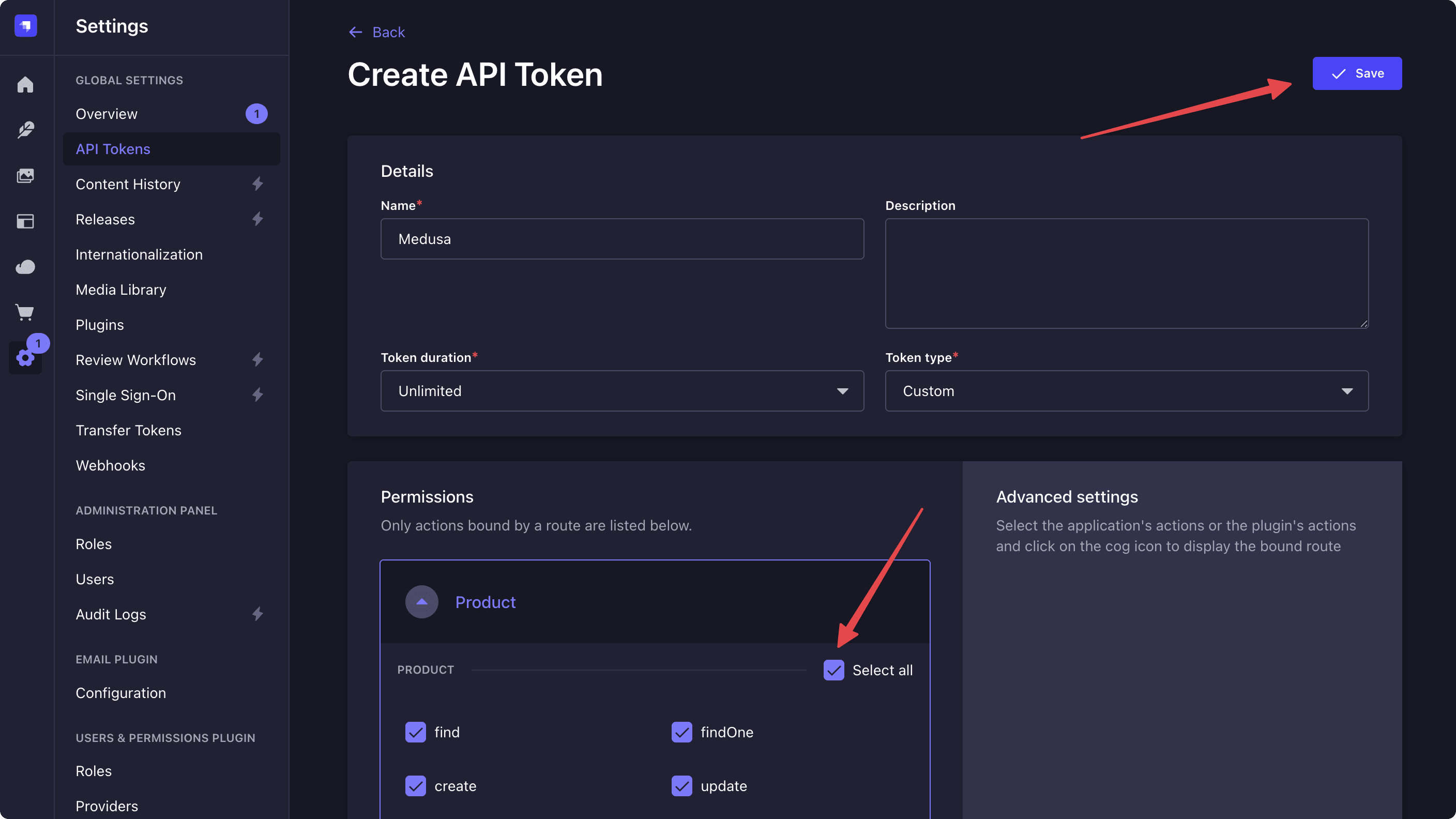This screenshot has height=819, width=1456.
Task: Toggle the Select all checkbox for Product
Action: [x=833, y=670]
